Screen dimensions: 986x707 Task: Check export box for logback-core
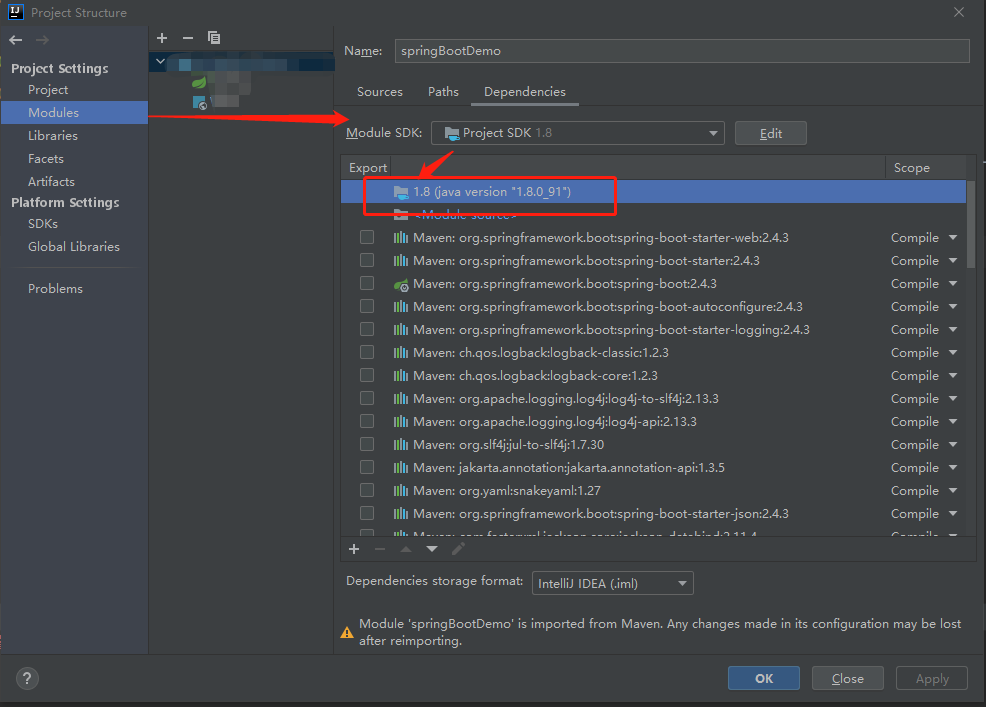pyautogui.click(x=367, y=375)
